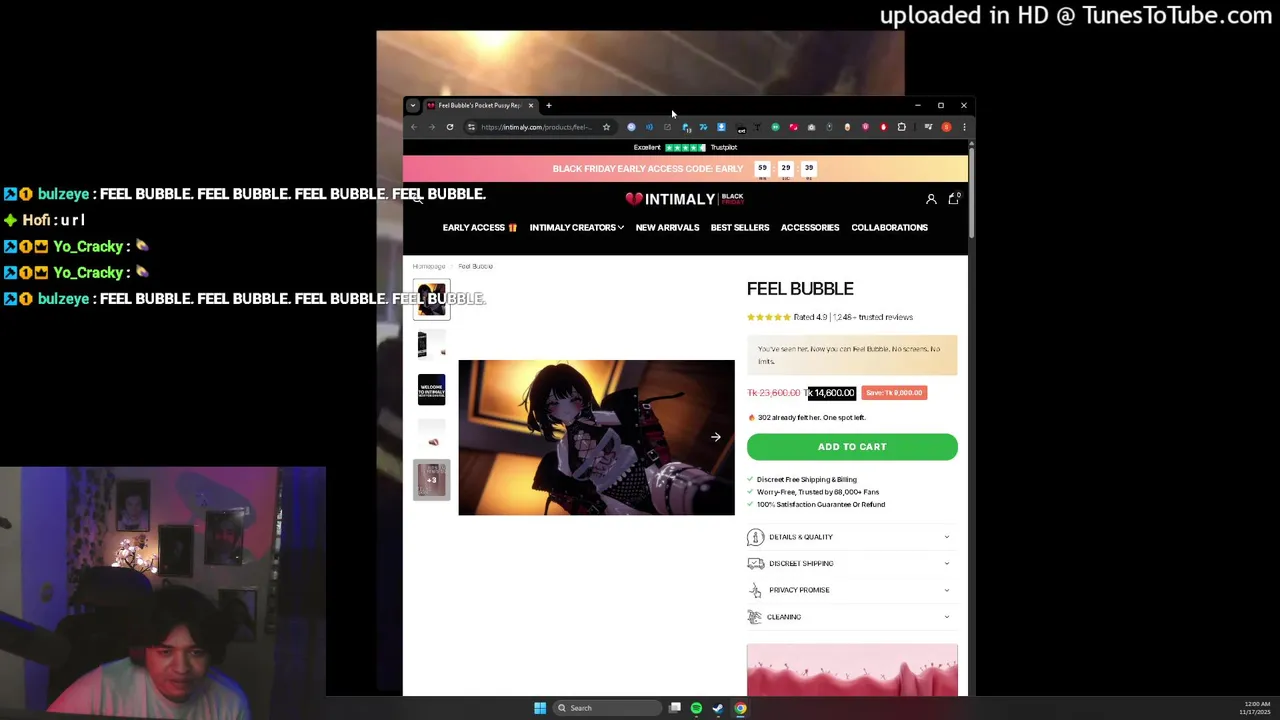The image size is (1280, 720).
Task: Select the second product thumbnail
Action: click(432, 344)
